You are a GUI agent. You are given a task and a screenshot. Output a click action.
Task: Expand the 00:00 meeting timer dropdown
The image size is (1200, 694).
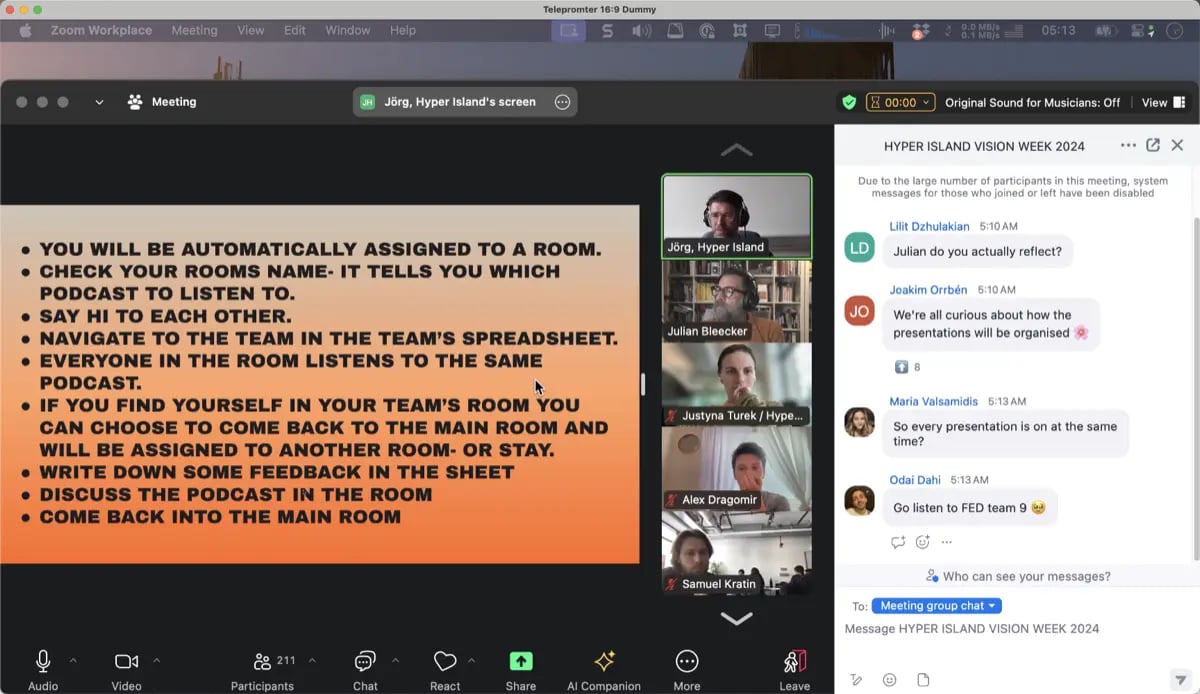tap(900, 101)
